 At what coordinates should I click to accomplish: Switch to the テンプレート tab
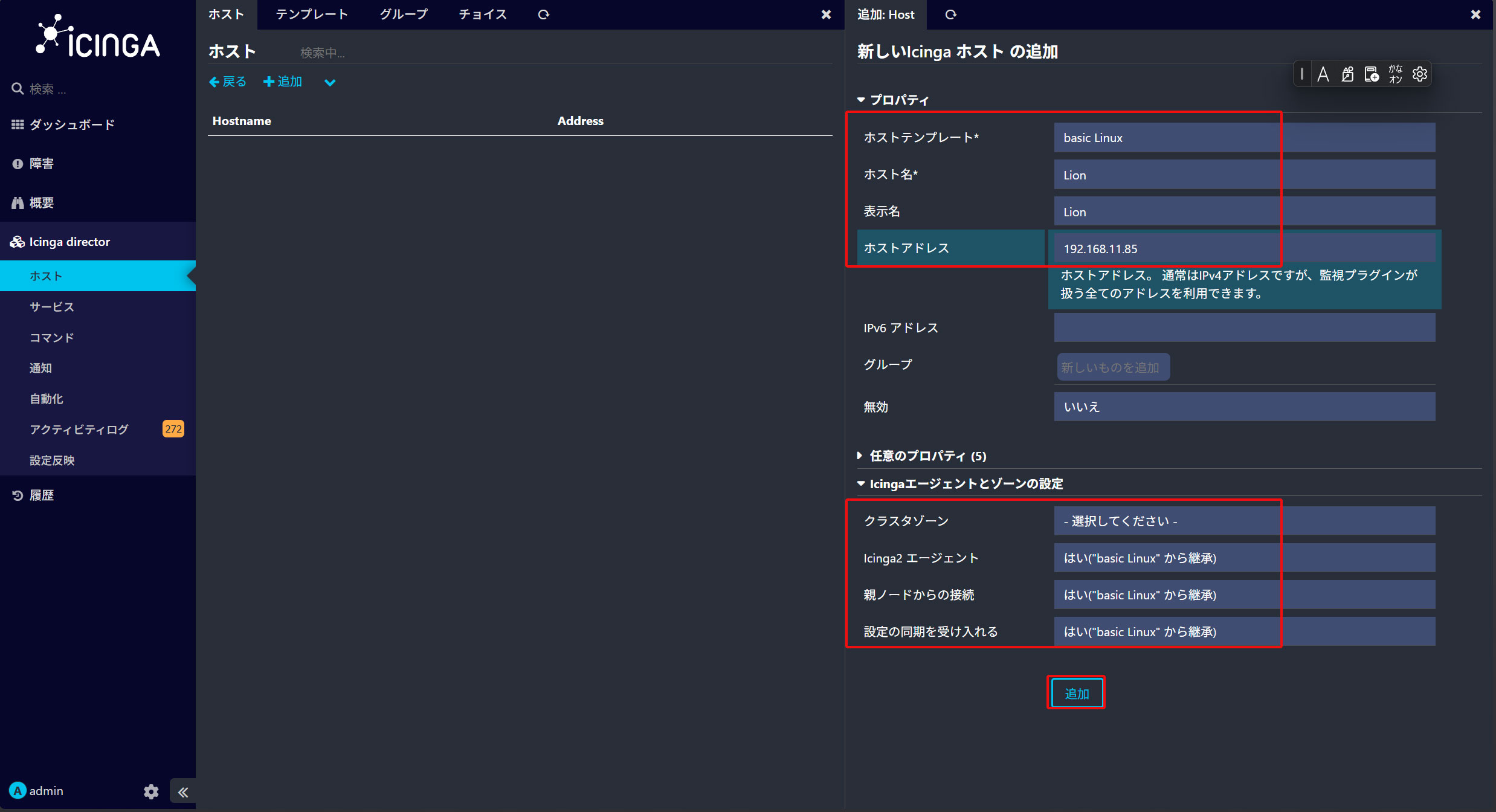[x=312, y=14]
